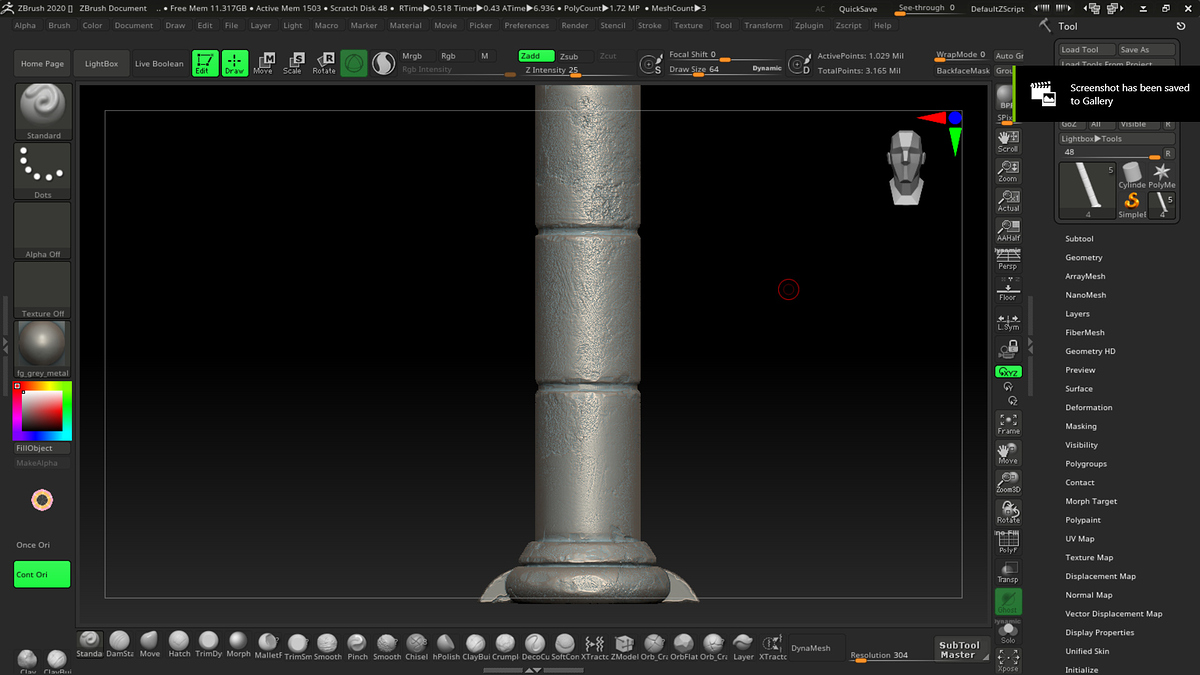Open the Xpose view icon

point(1008,660)
